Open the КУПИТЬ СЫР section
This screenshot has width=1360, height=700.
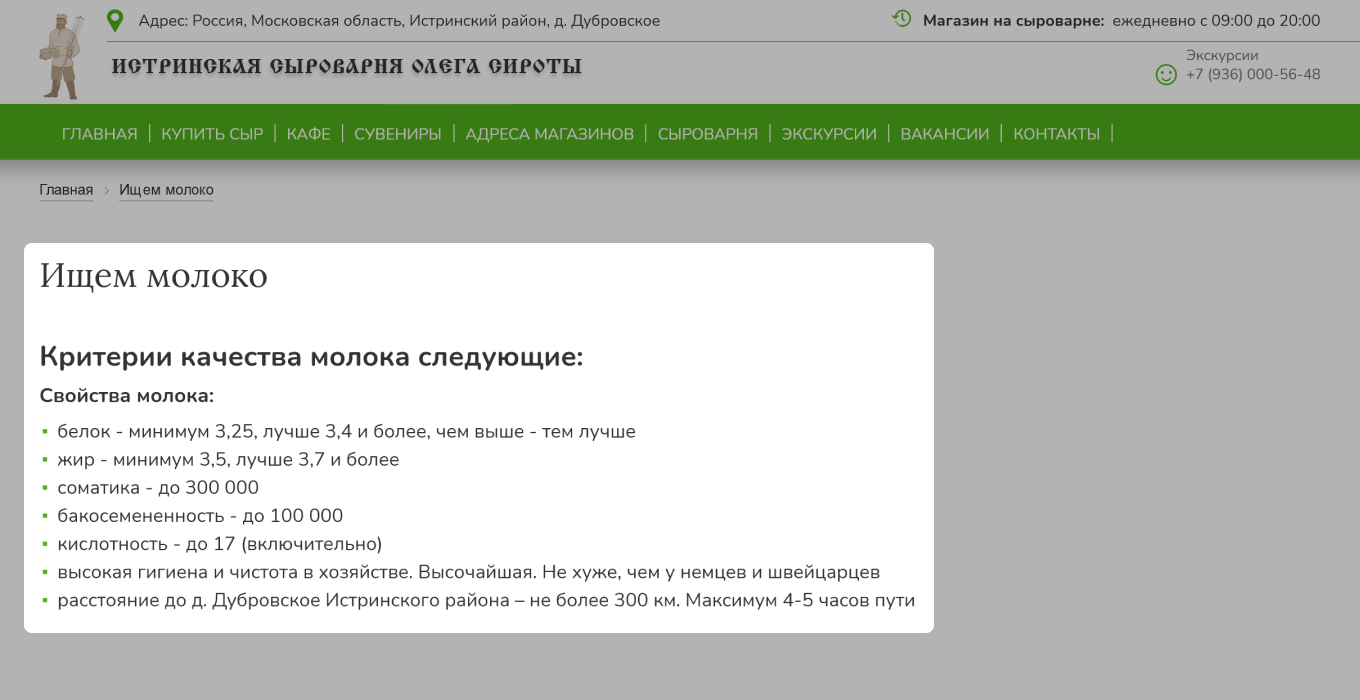pyautogui.click(x=212, y=132)
